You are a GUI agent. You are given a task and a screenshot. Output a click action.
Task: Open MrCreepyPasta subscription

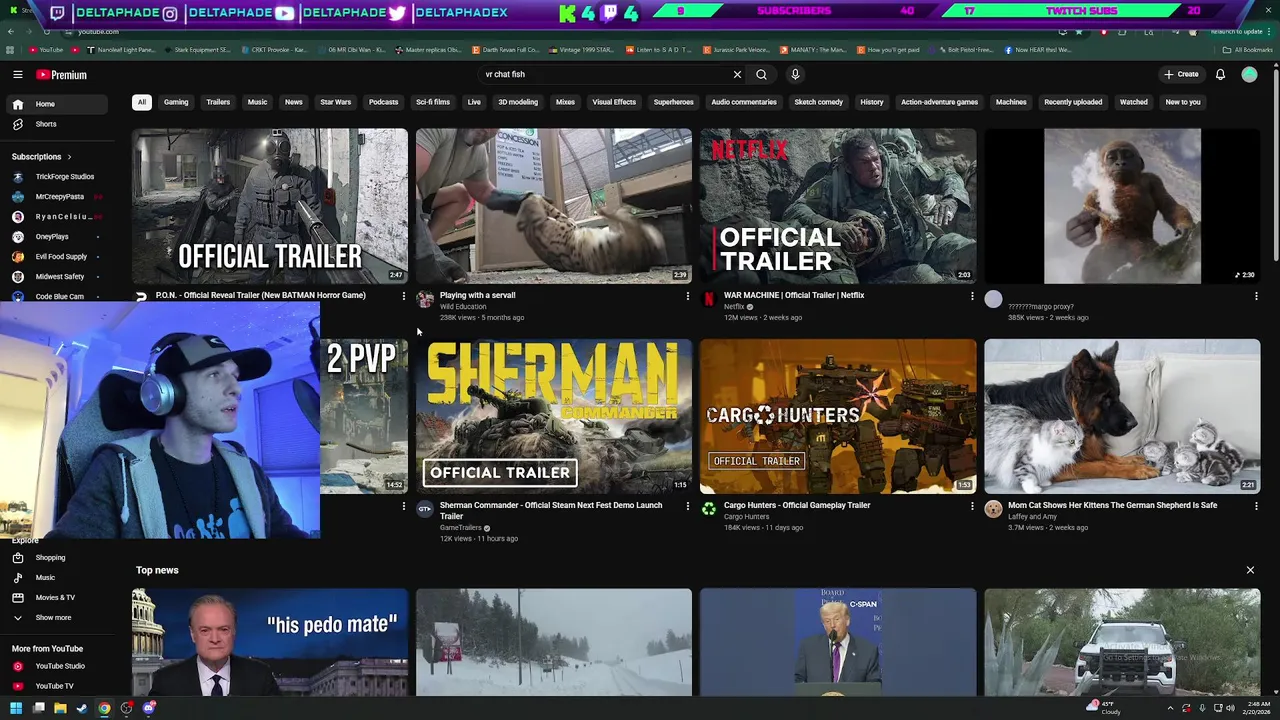[x=56, y=197]
